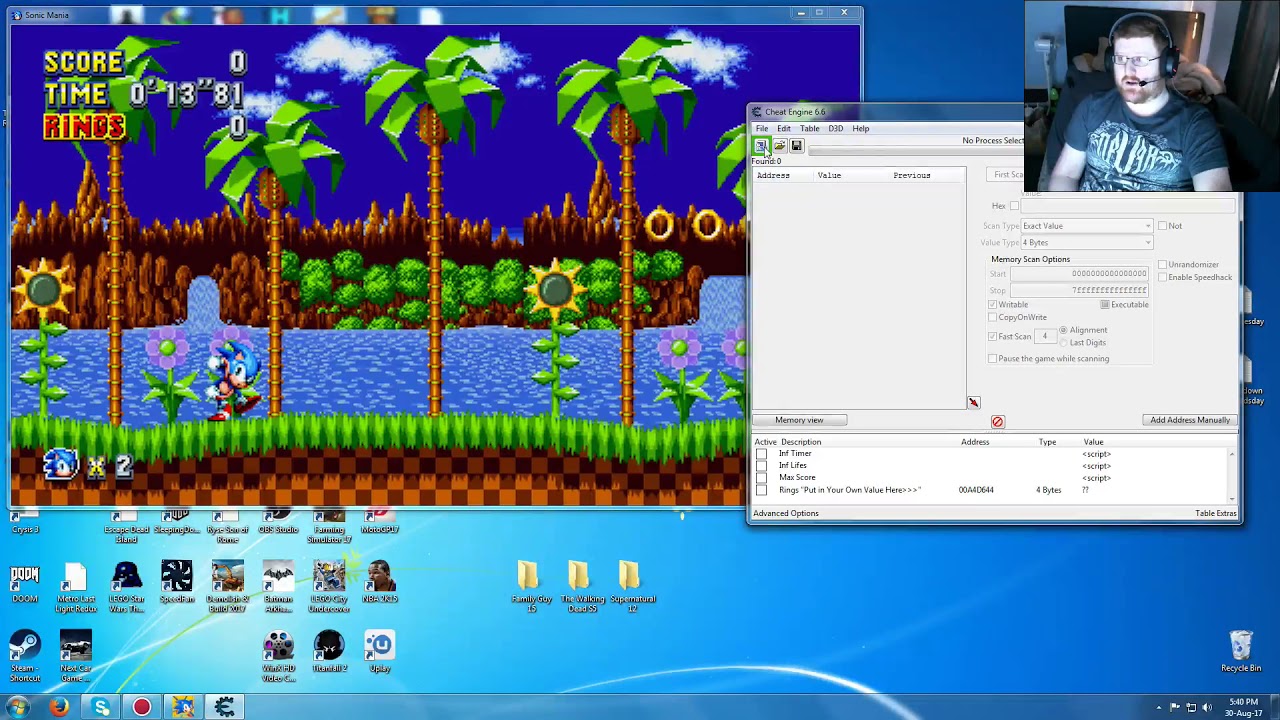Toggle Pause the game while scanning
Viewport: 1280px width, 720px height.
click(x=993, y=359)
